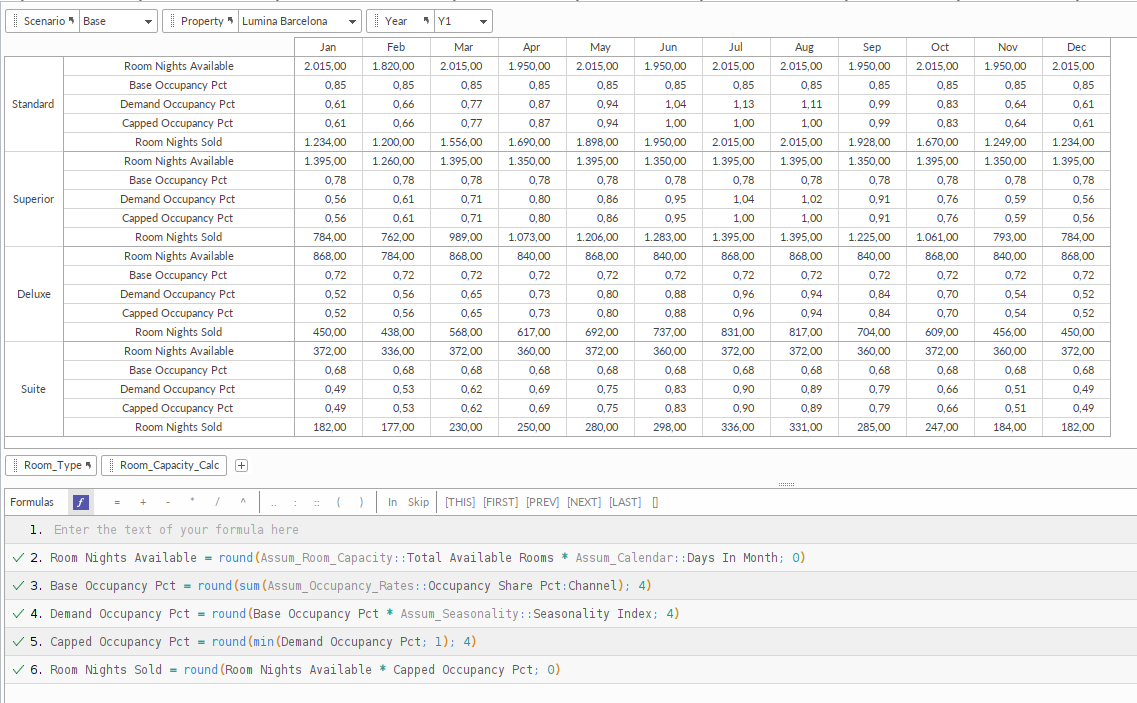Select the Room_Capacity_Calc category tile
1137x703 pixels.
(165, 466)
